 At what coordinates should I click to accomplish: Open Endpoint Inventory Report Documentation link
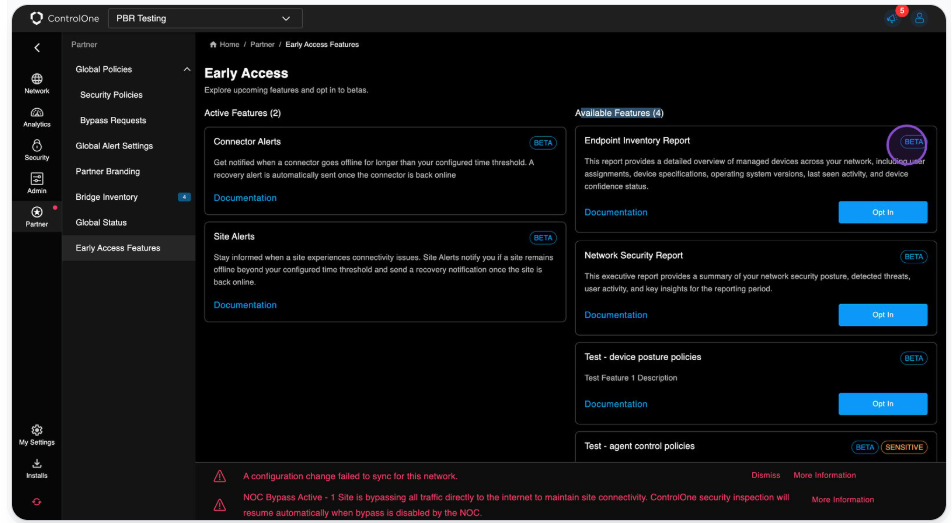click(616, 213)
